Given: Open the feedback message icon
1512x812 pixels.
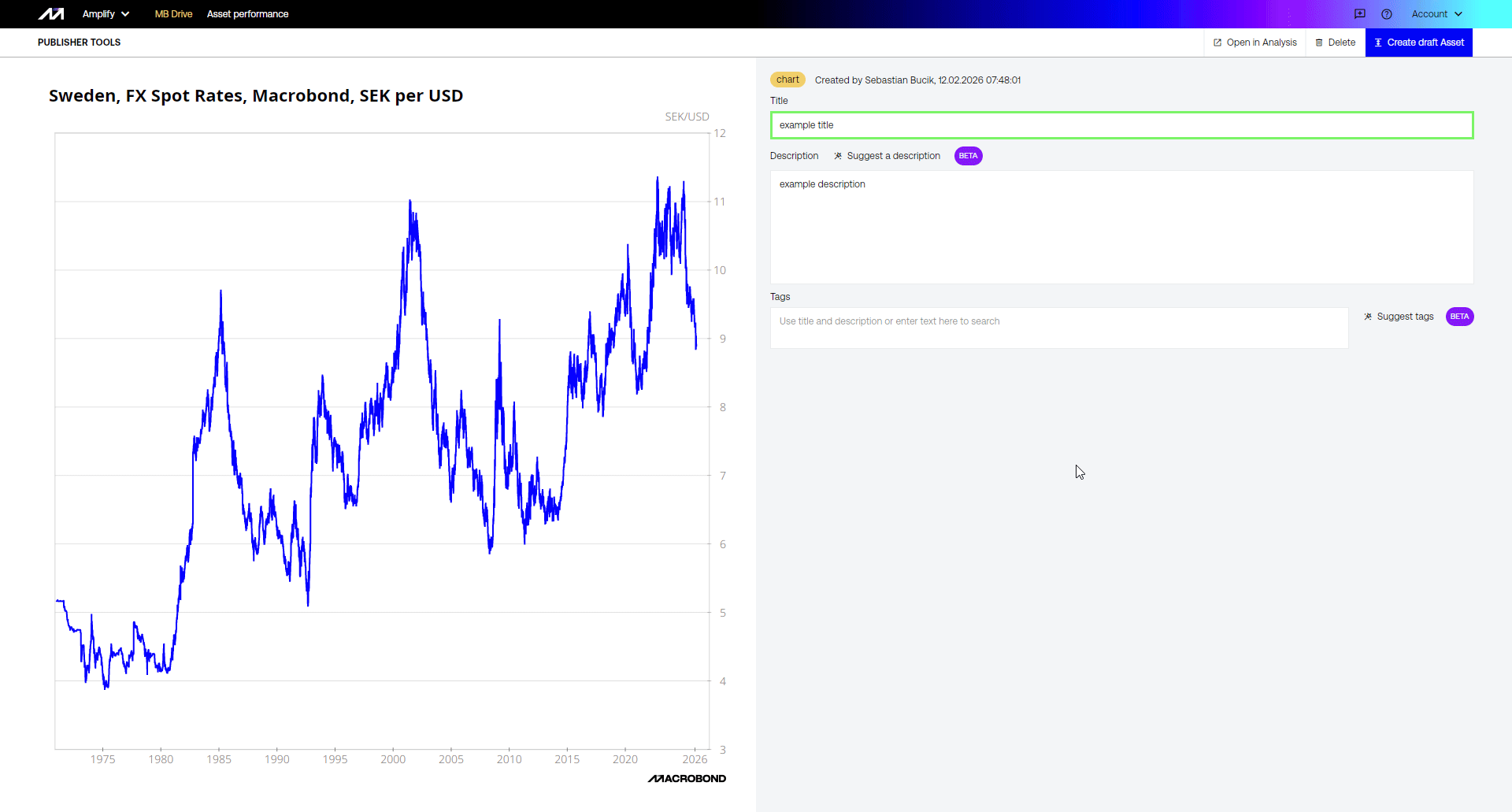Looking at the screenshot, I should (x=1360, y=14).
